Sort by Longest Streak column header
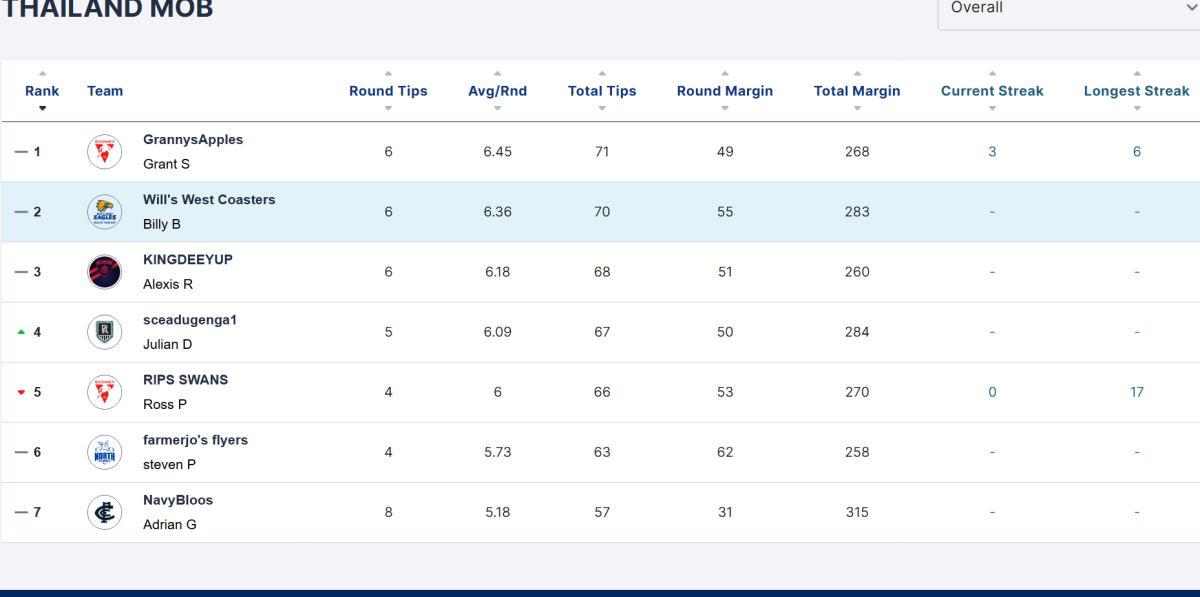1200x597 pixels. tap(1137, 91)
